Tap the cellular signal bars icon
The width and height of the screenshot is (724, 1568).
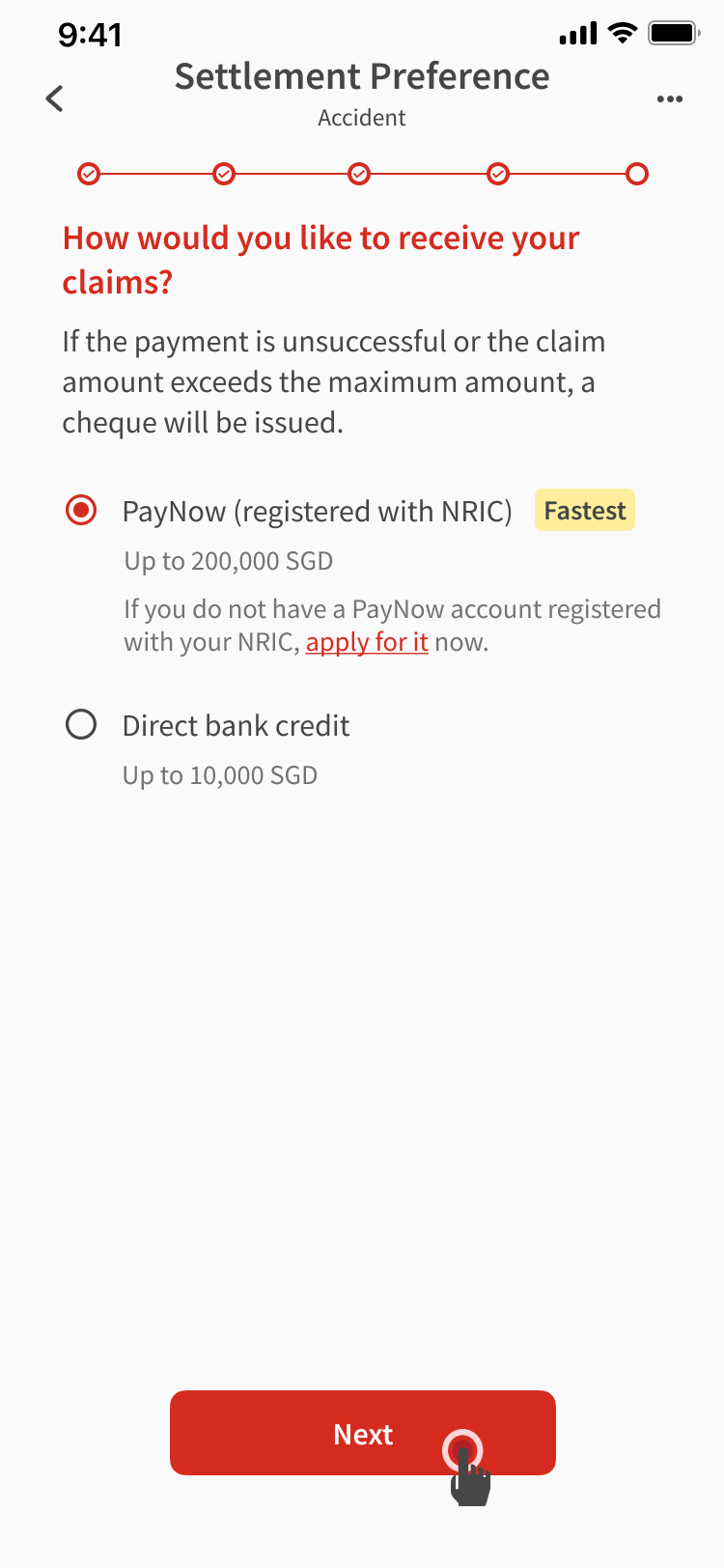578,35
